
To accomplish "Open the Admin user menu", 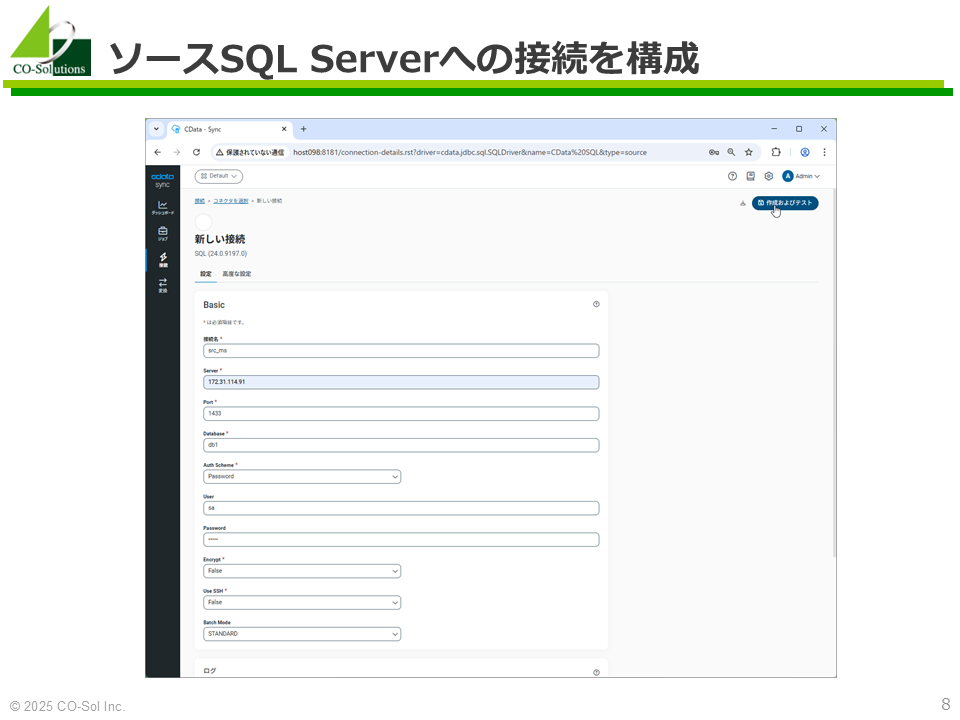I will click(801, 176).
